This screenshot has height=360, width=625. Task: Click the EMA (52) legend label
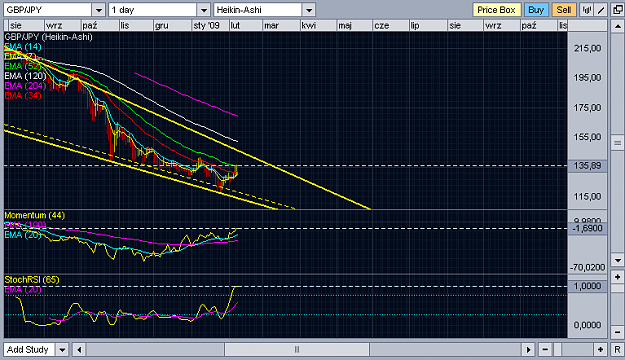pyautogui.click(x=23, y=66)
